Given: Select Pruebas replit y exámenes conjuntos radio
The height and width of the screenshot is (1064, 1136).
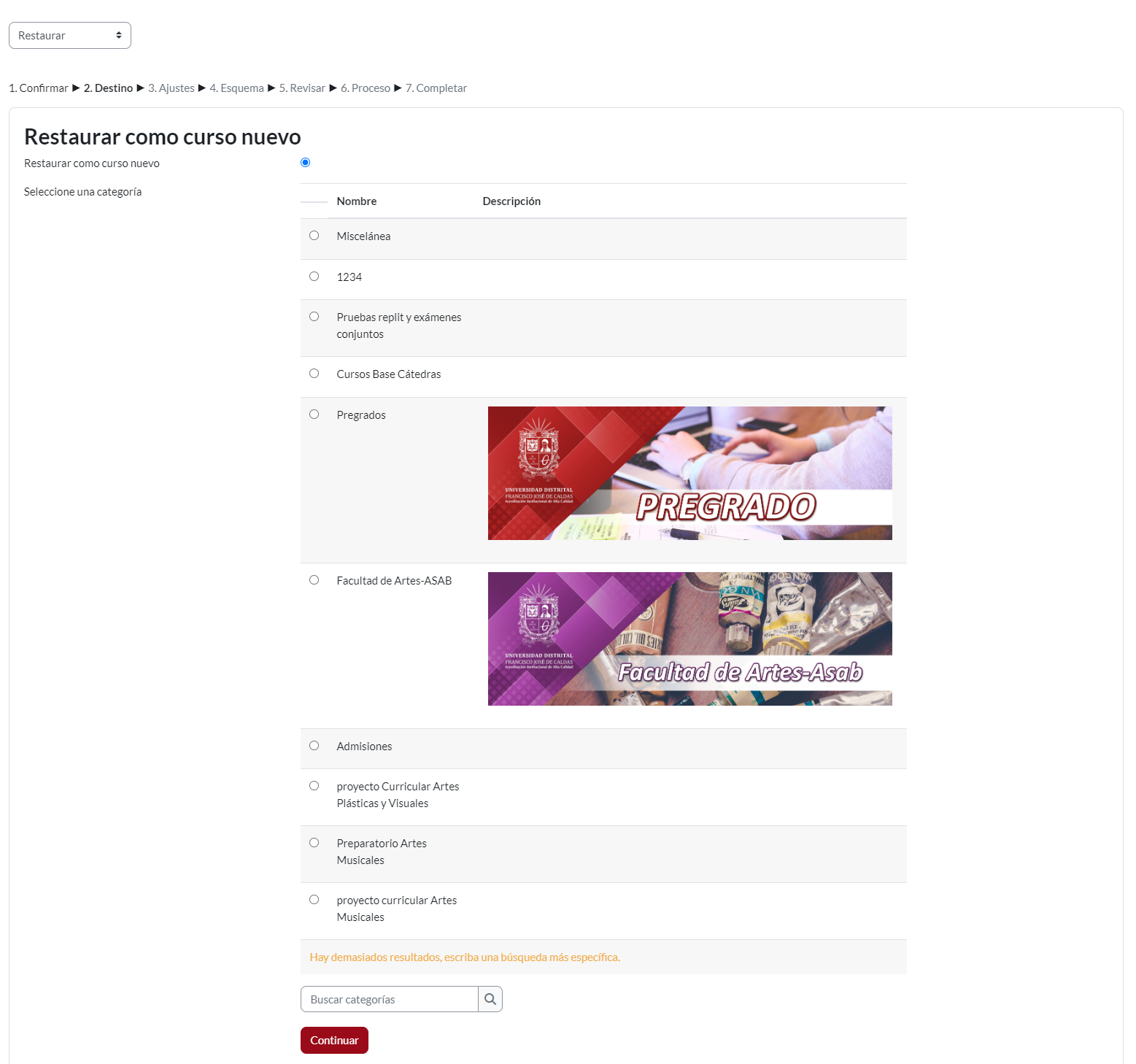Looking at the screenshot, I should pos(314,317).
